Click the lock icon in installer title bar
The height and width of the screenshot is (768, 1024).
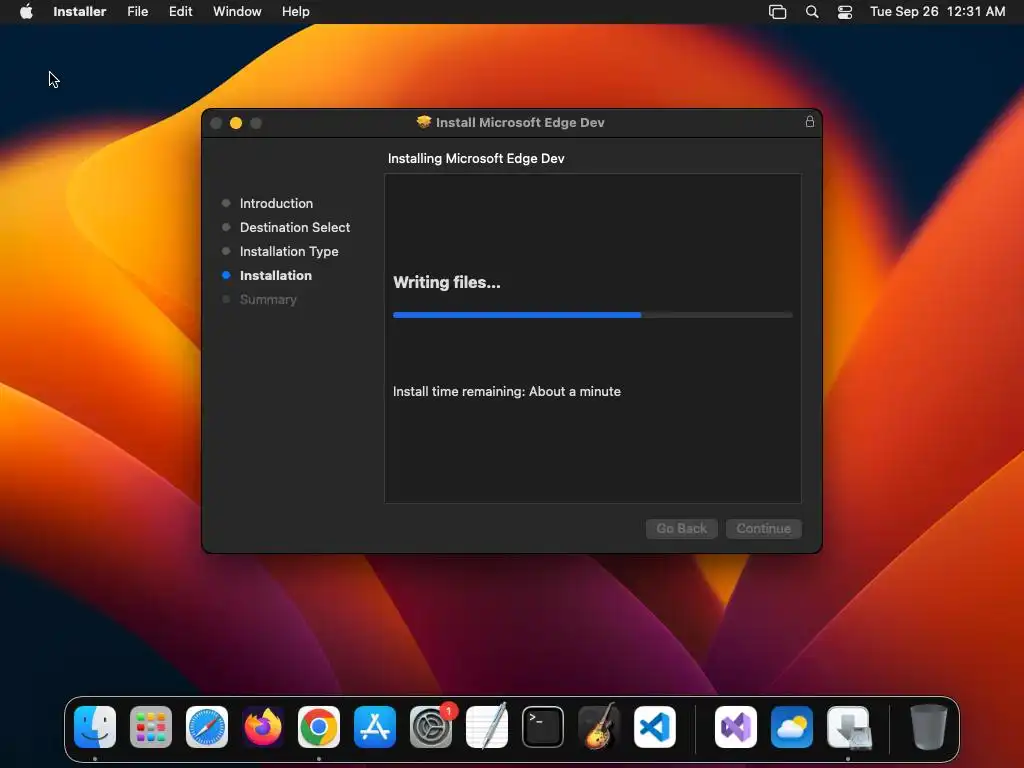[809, 121]
